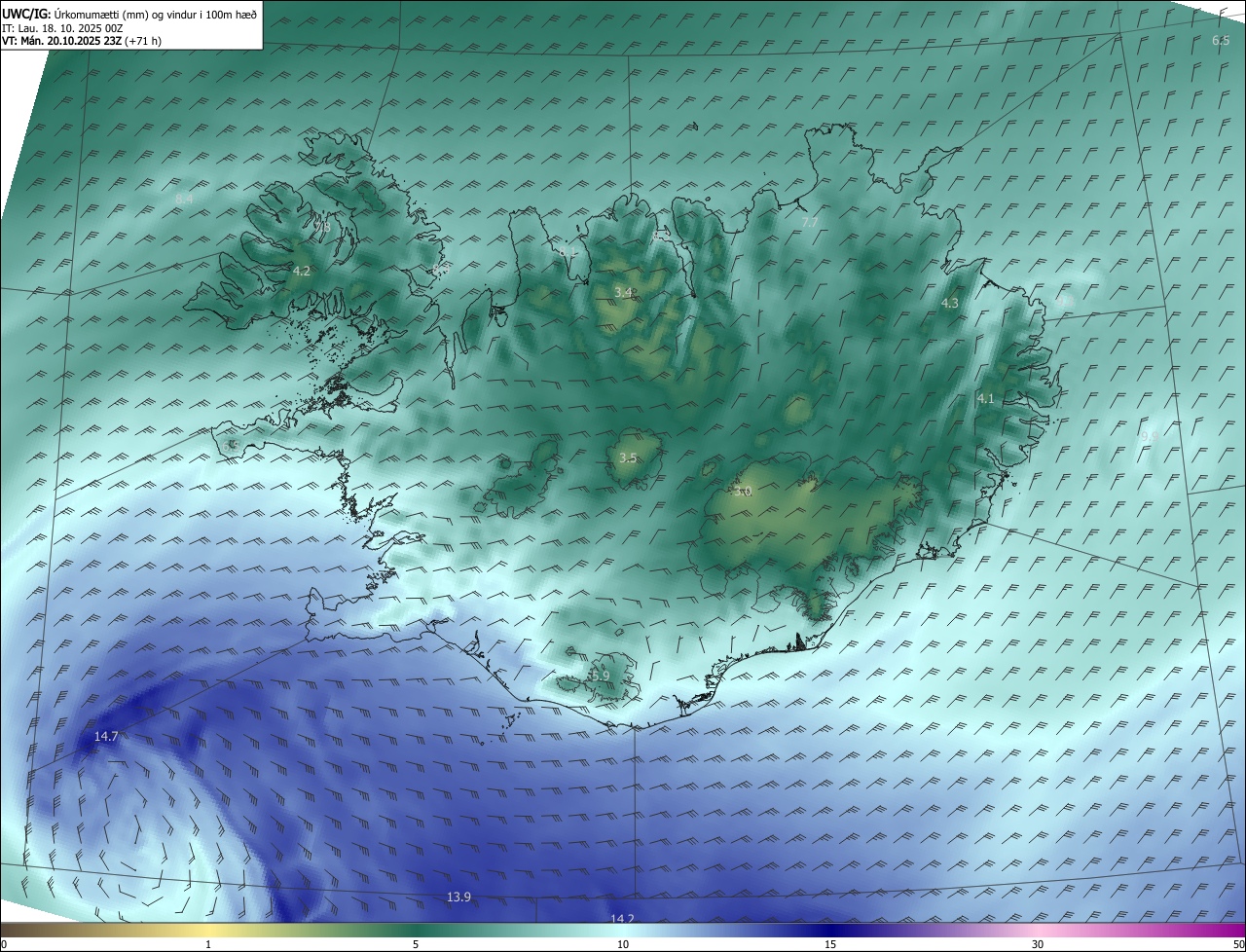Click the 4.2 value in the Westfjords

pyautogui.click(x=302, y=271)
